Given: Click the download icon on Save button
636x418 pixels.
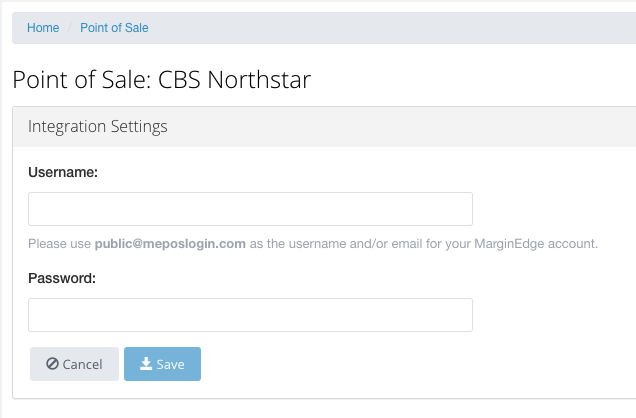Looking at the screenshot, I should pyautogui.click(x=146, y=363).
